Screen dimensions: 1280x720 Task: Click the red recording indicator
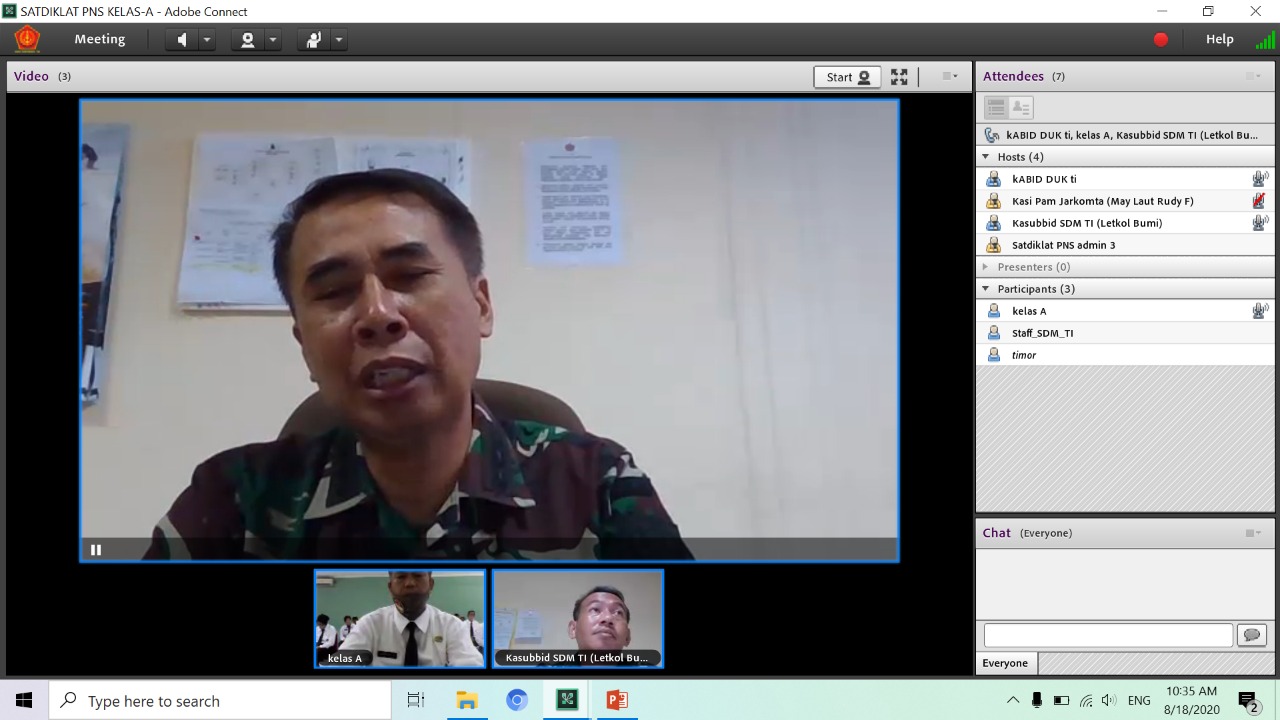[1161, 40]
